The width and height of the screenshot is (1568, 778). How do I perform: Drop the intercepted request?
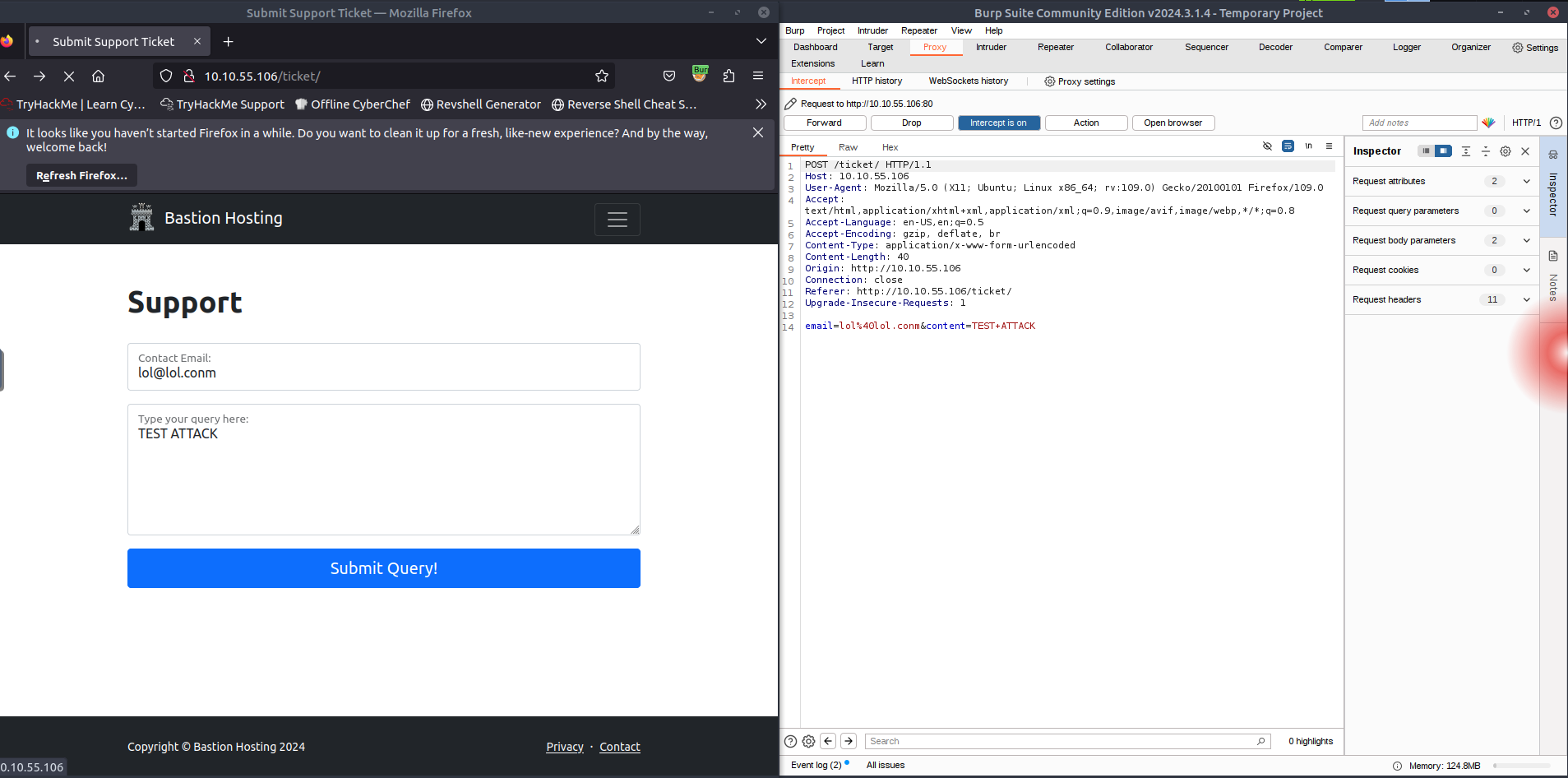pyautogui.click(x=911, y=123)
